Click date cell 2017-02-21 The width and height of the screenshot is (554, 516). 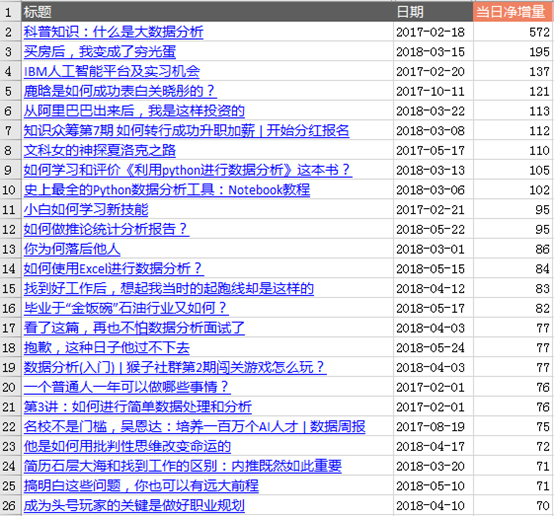coord(433,210)
